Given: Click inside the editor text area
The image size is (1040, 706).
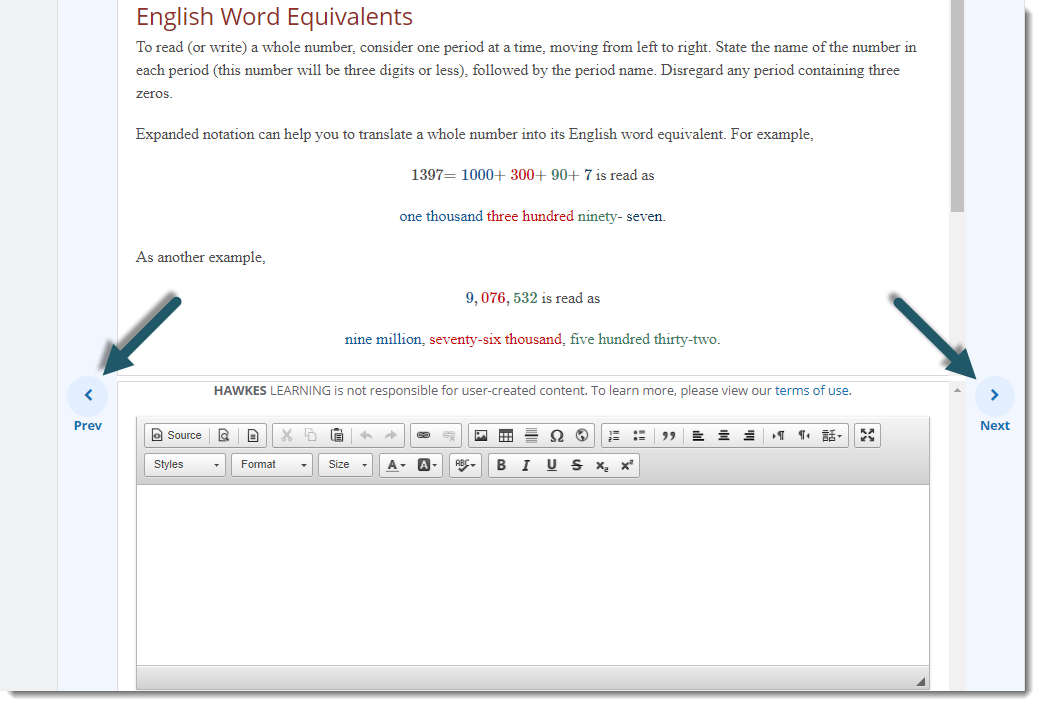Looking at the screenshot, I should coord(533,575).
